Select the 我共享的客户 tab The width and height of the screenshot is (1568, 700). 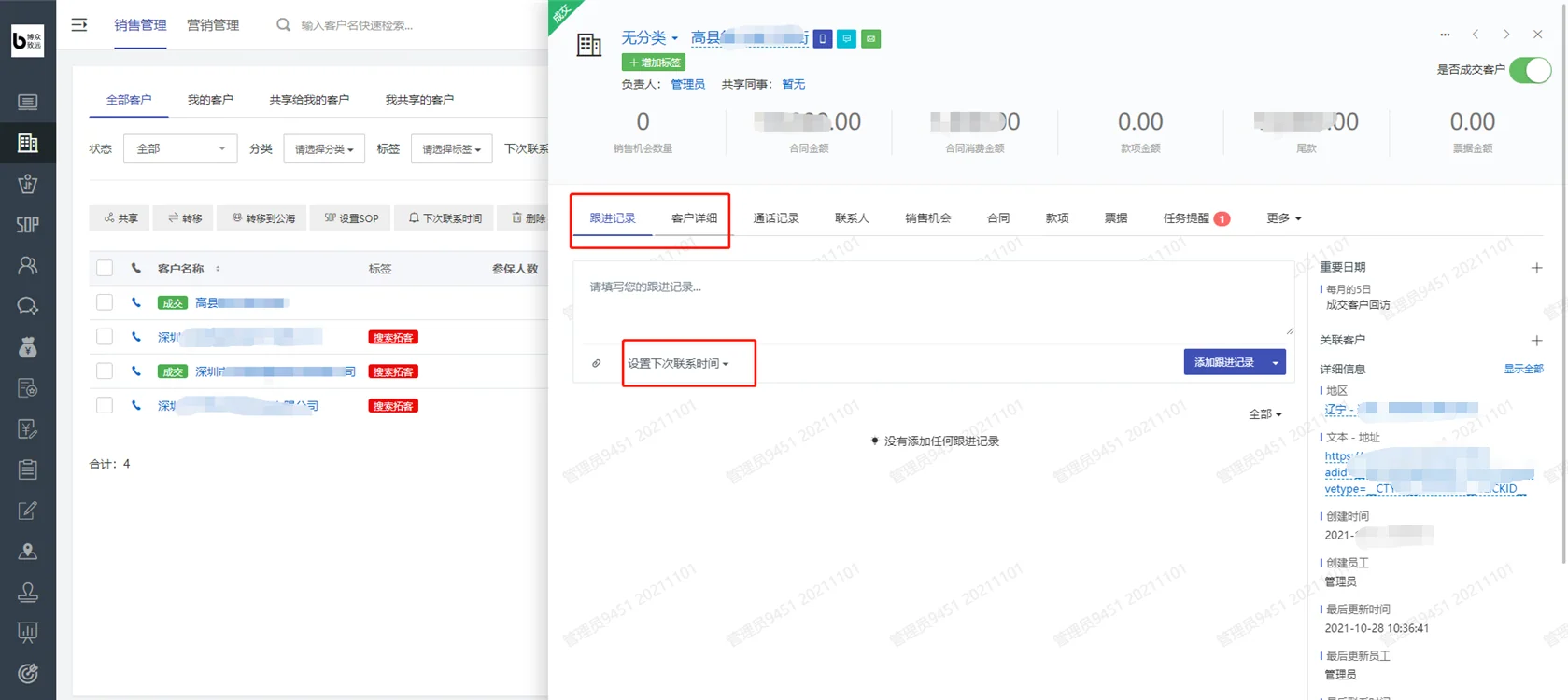coord(419,100)
